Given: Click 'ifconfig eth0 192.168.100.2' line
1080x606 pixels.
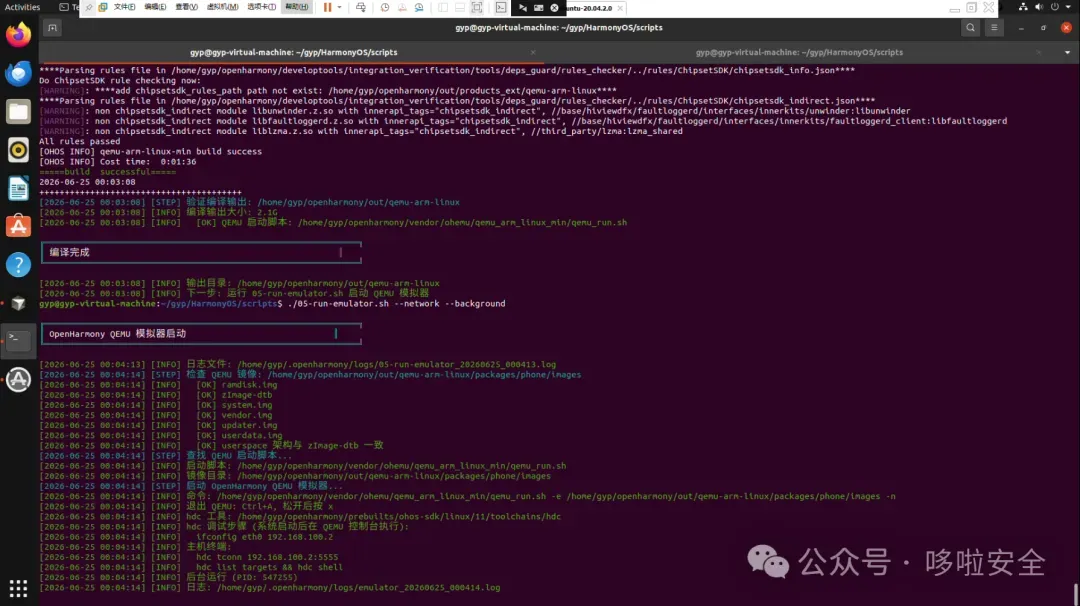Looking at the screenshot, I should [x=264, y=536].
